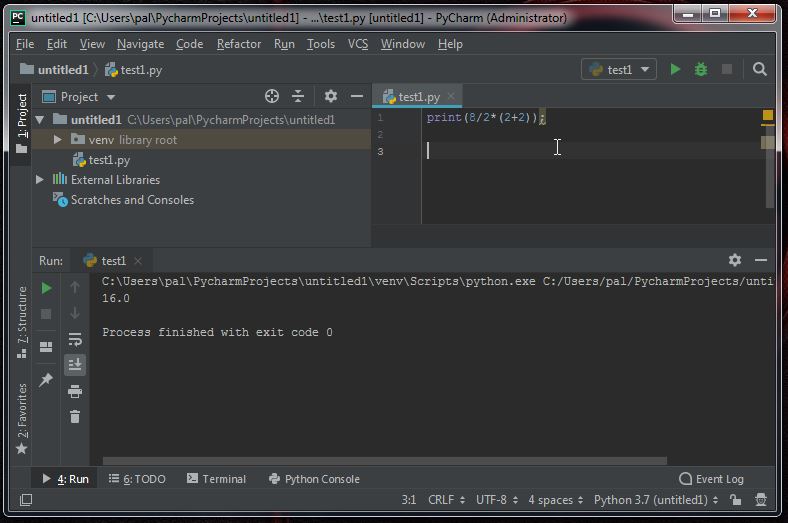Open Project panel gear settings
Image resolution: width=788 pixels, height=523 pixels.
point(330,96)
